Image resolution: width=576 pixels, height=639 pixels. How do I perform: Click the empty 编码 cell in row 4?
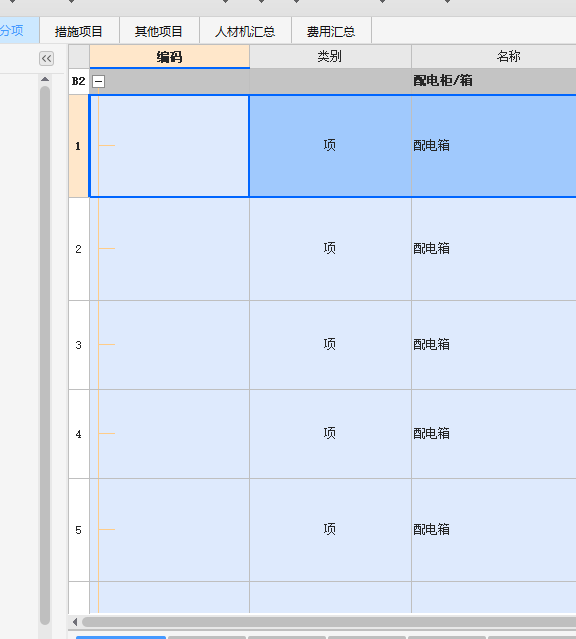click(x=169, y=434)
